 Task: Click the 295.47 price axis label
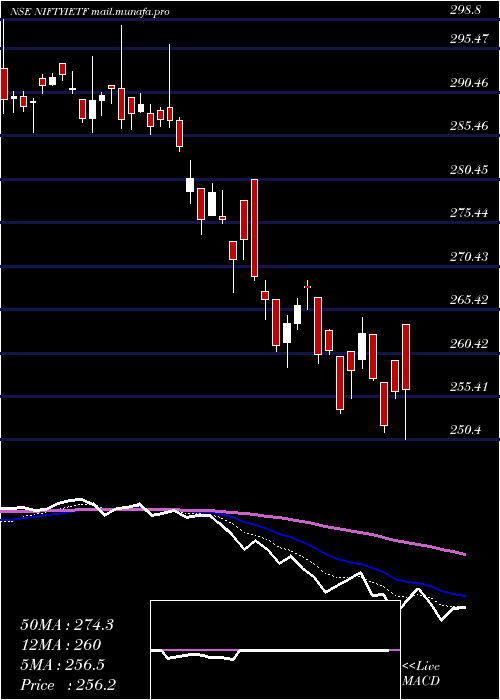(x=468, y=39)
